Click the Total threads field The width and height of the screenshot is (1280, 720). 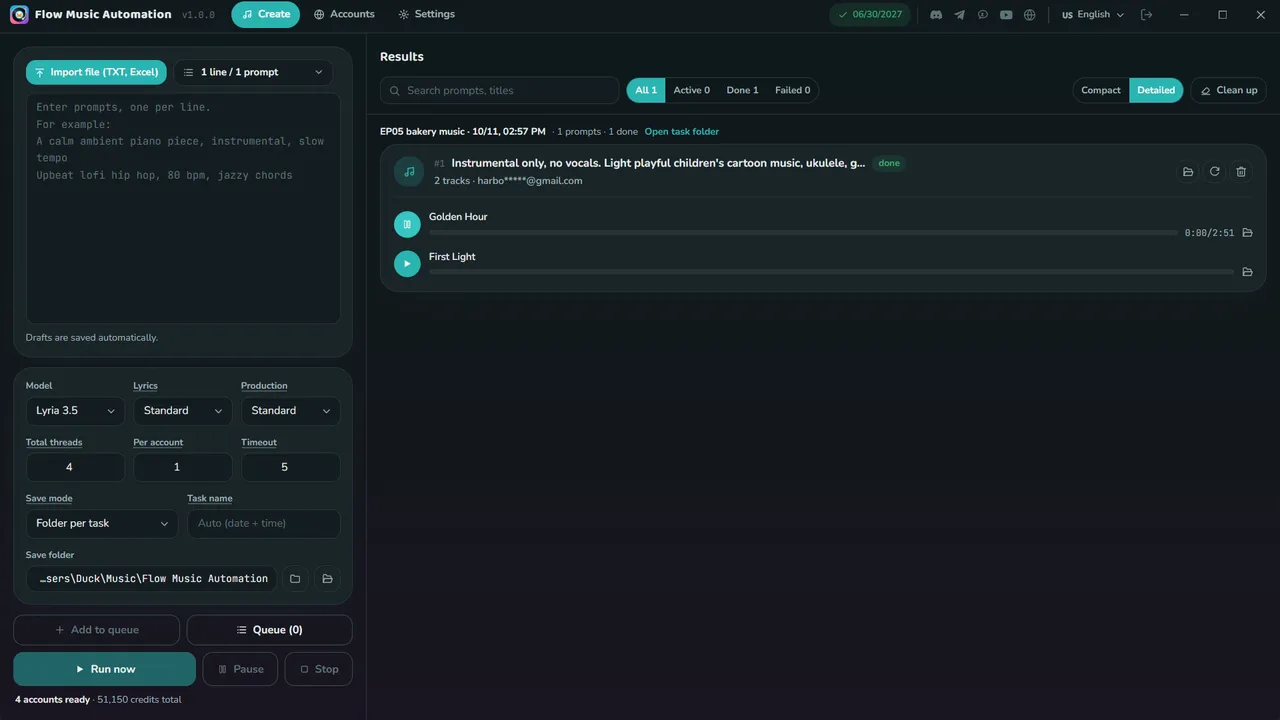click(x=75, y=467)
